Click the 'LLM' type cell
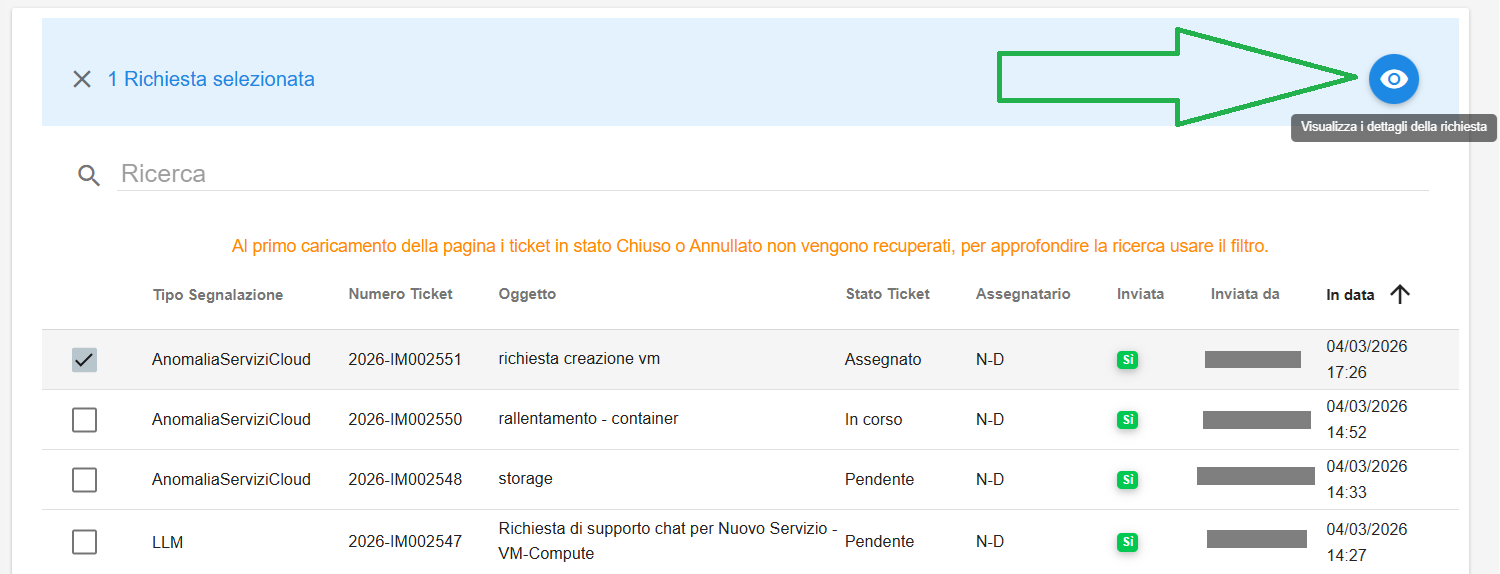The width and height of the screenshot is (1500, 574). click(167, 543)
